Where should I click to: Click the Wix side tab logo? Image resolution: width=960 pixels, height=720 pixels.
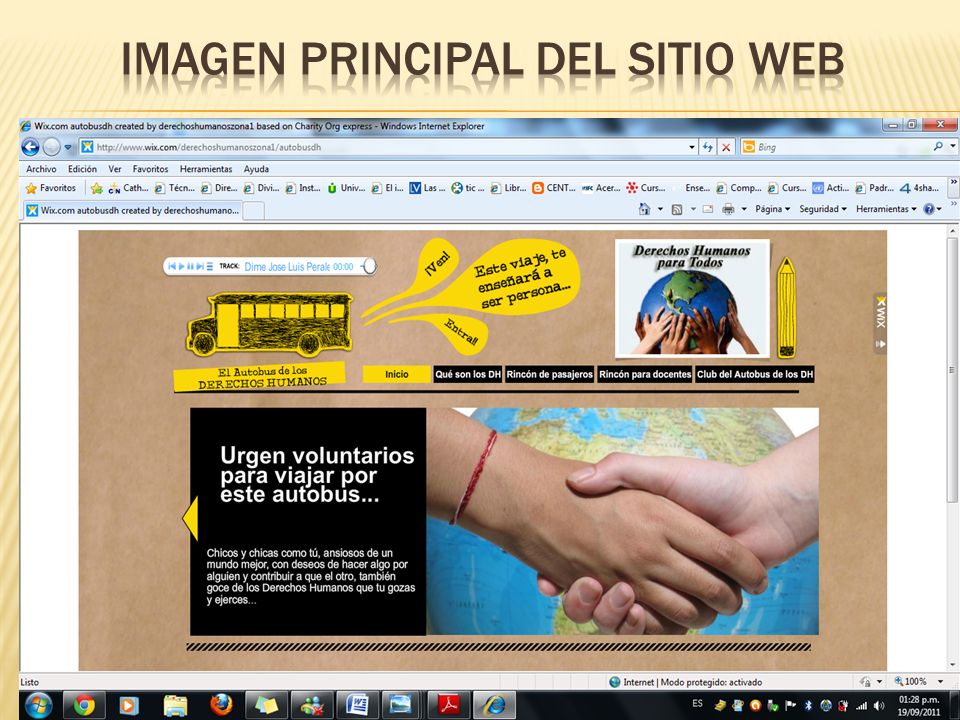coord(880,313)
